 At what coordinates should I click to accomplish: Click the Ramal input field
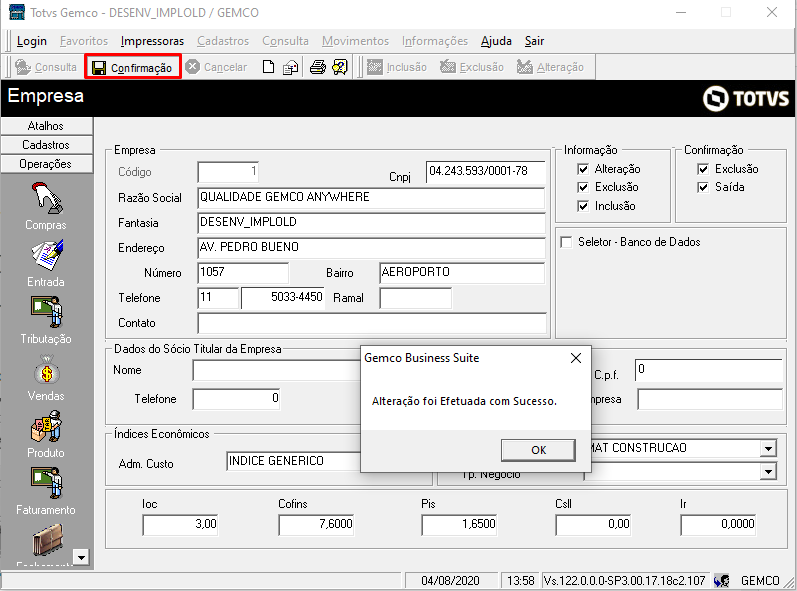tap(415, 298)
